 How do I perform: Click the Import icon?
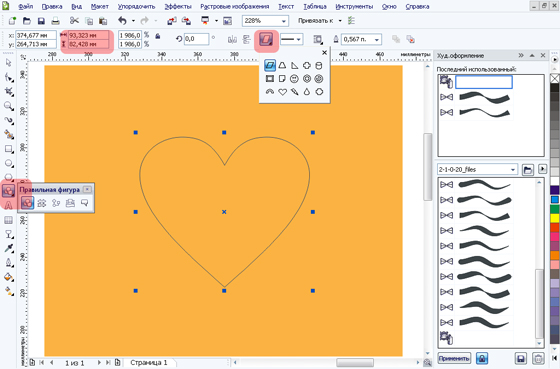pyautogui.click(x=172, y=21)
